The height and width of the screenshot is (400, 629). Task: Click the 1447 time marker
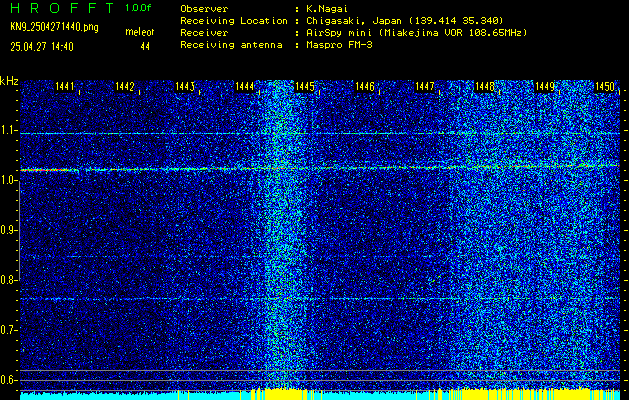coord(424,86)
